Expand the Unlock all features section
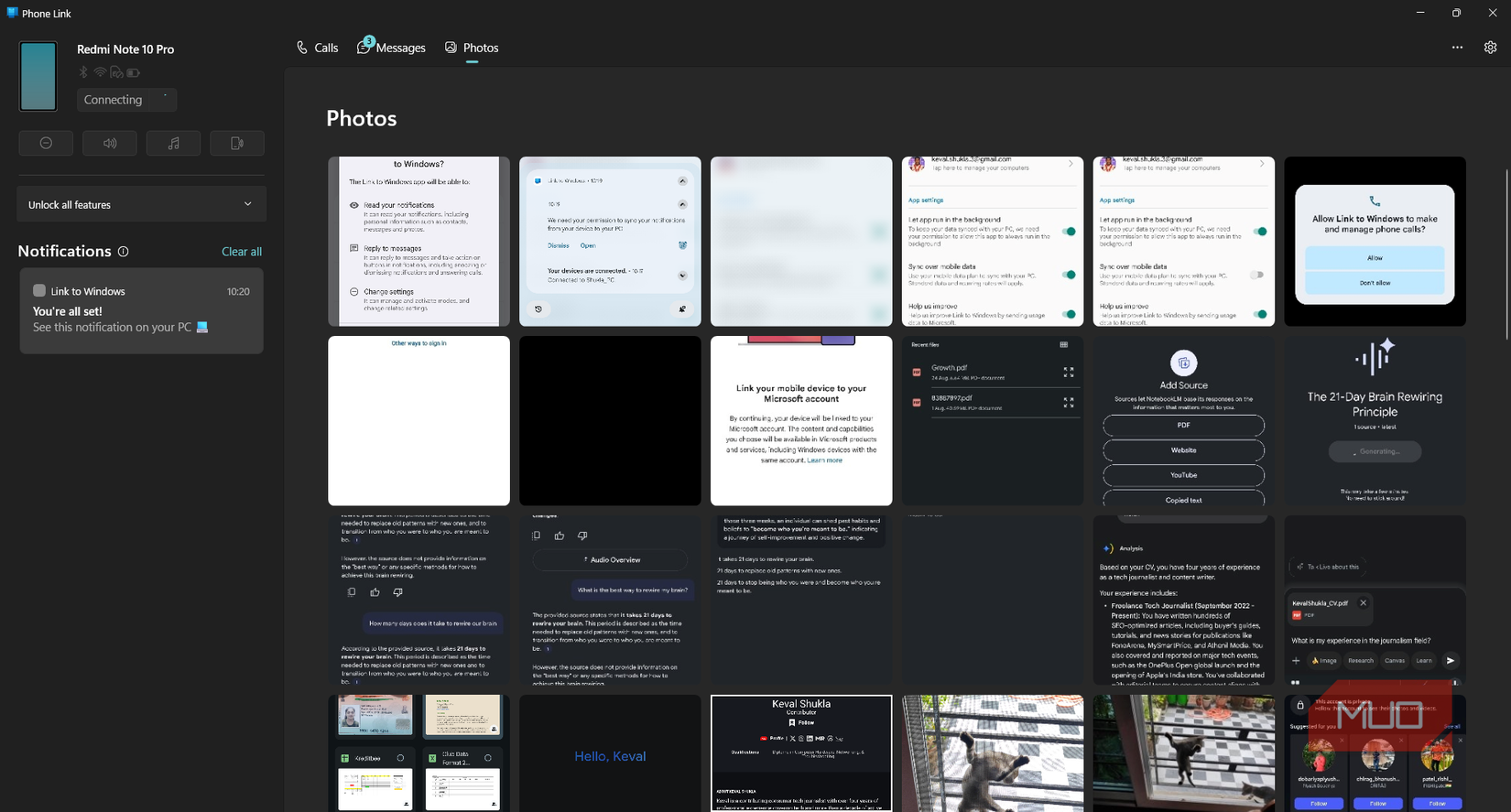 point(142,204)
